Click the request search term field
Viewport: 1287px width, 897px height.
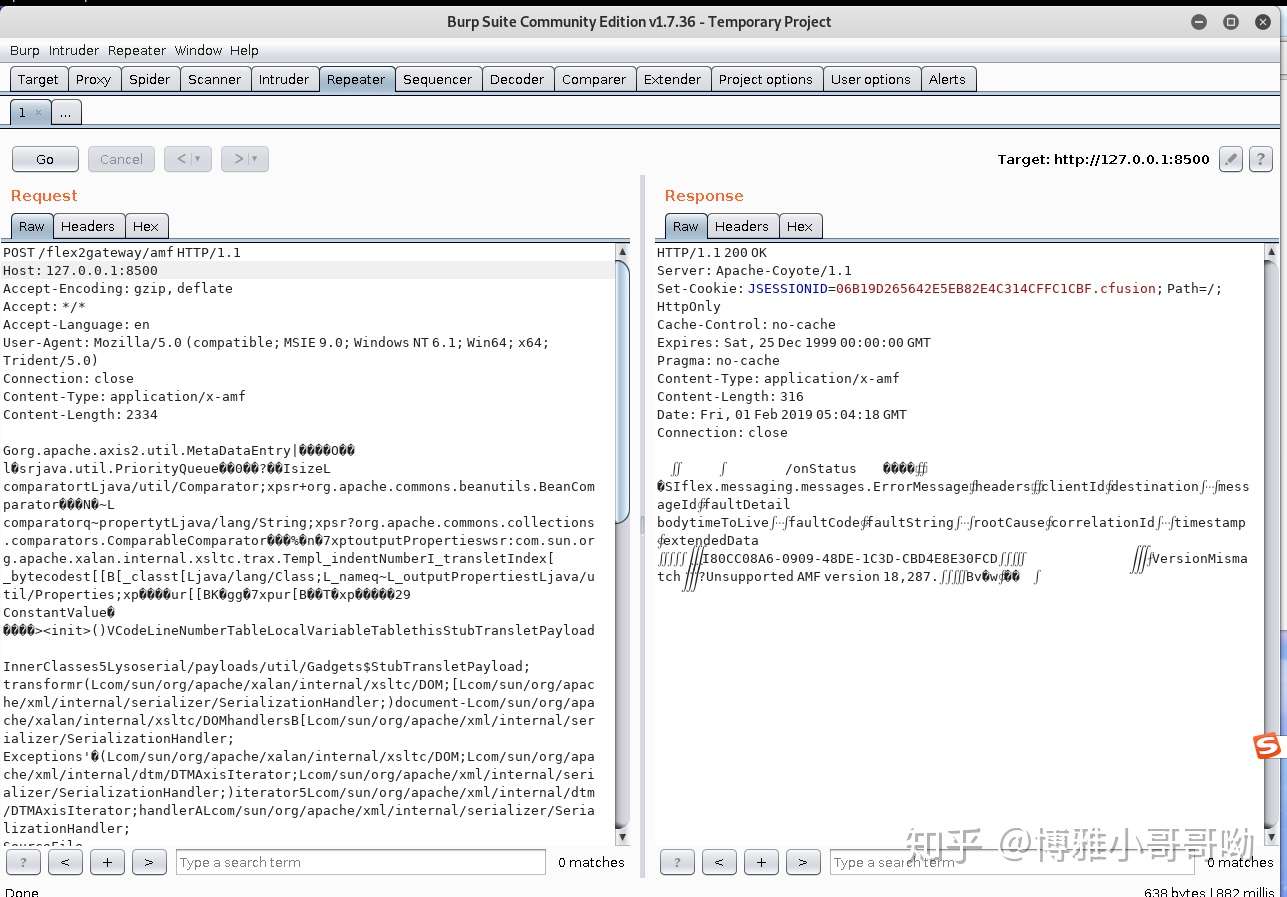click(x=361, y=862)
